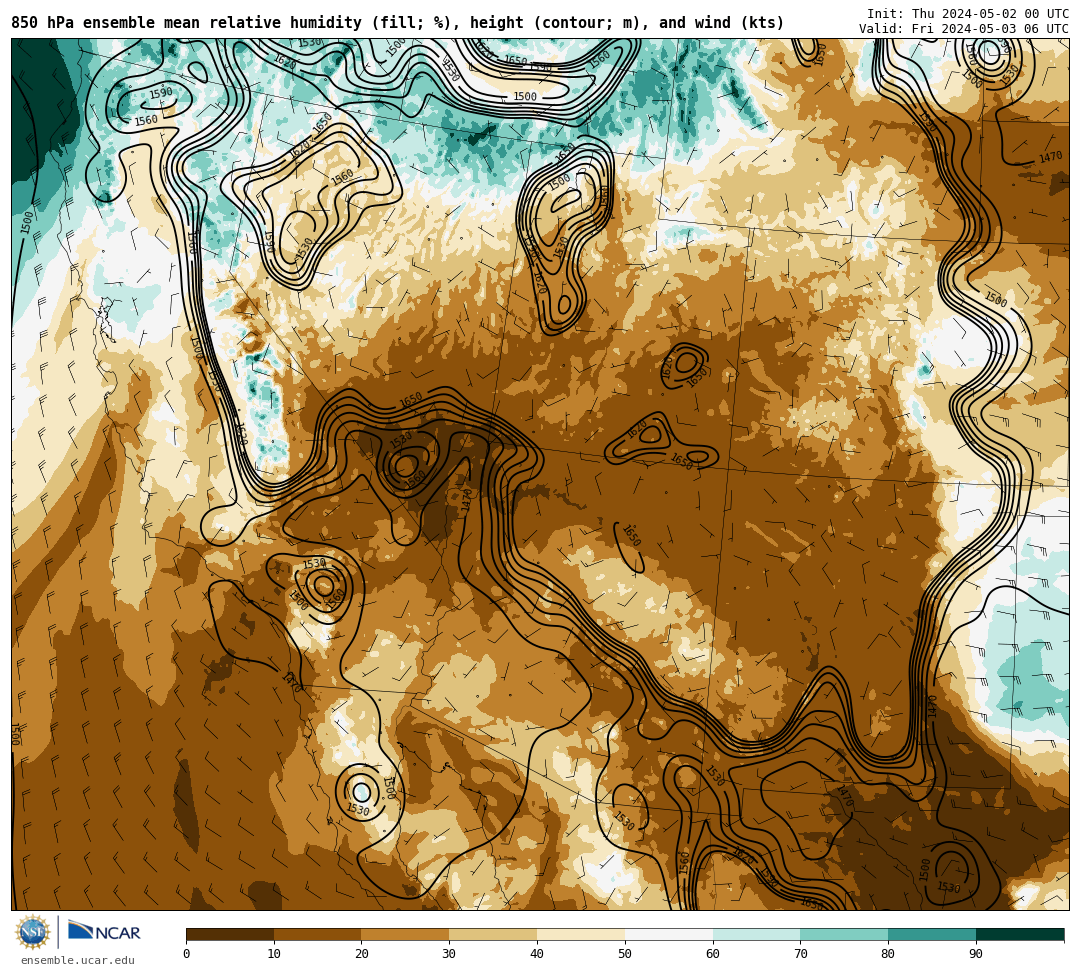Viewport: 1080px width, 973px height.
Task: Click the '1470' contour label at the far upper right
Action: (1050, 158)
